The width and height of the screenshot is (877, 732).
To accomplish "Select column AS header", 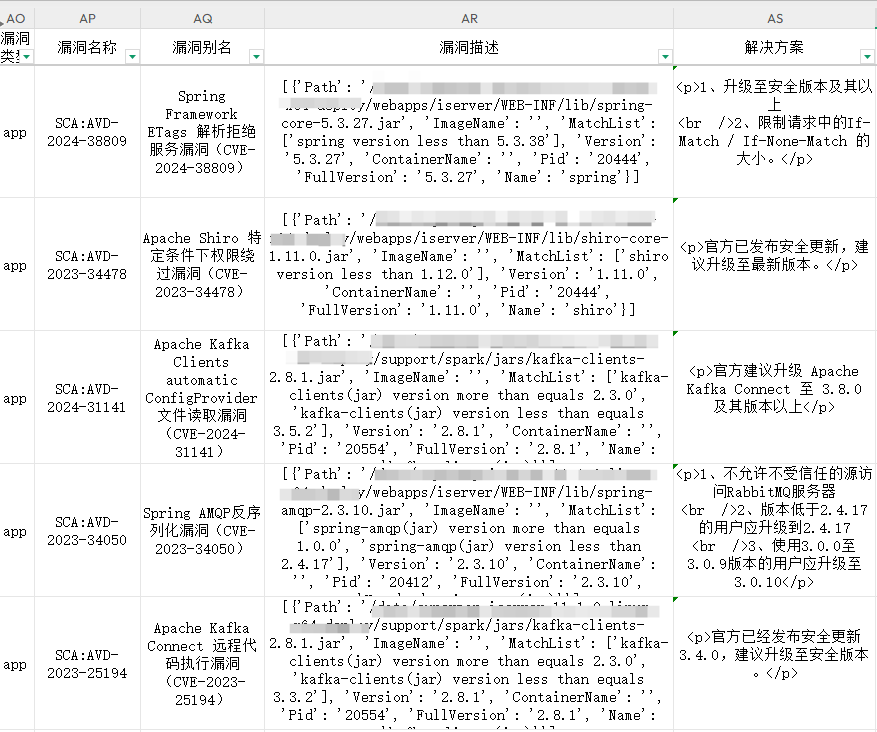I will point(775,18).
